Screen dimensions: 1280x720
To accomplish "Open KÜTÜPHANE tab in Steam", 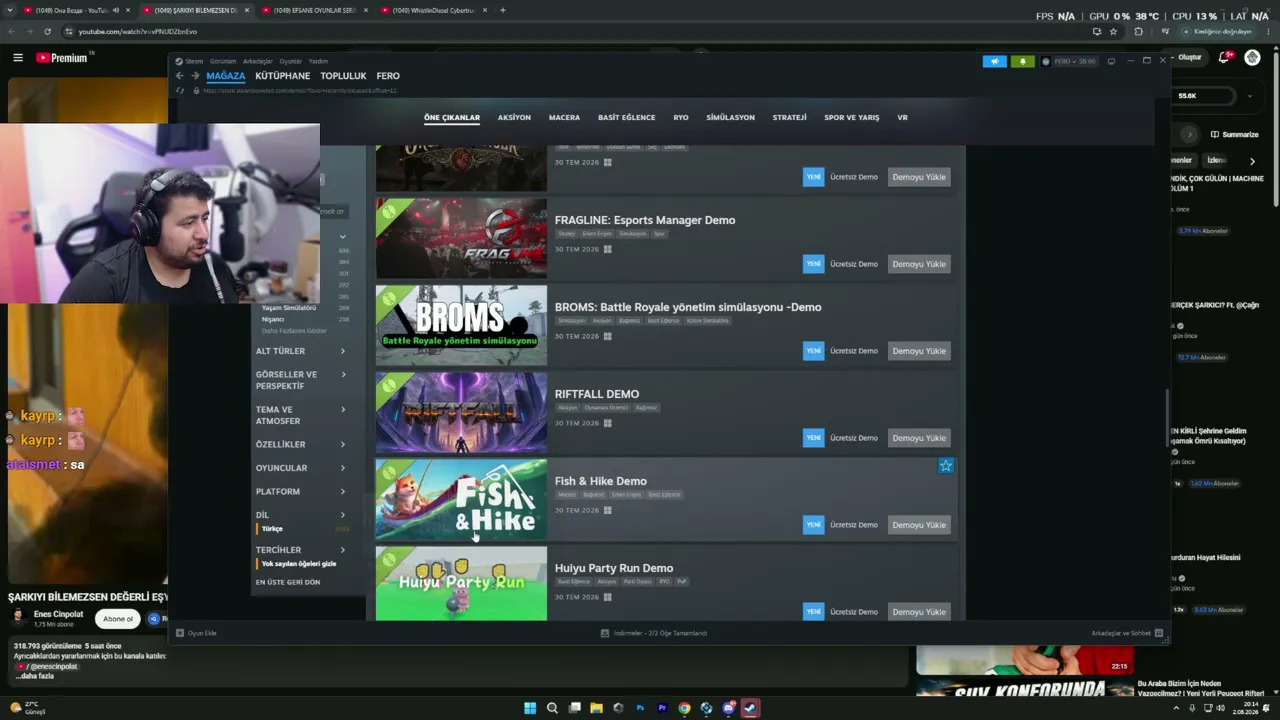I will point(283,76).
